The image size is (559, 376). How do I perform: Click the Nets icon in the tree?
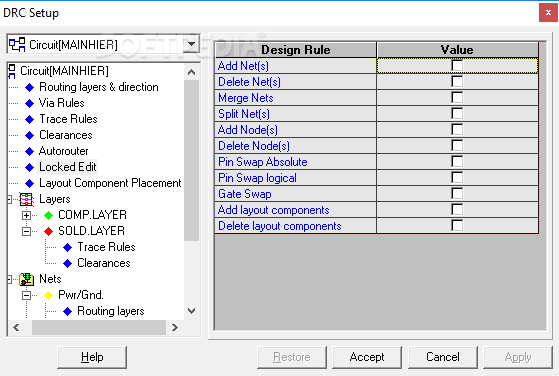tap(27, 279)
